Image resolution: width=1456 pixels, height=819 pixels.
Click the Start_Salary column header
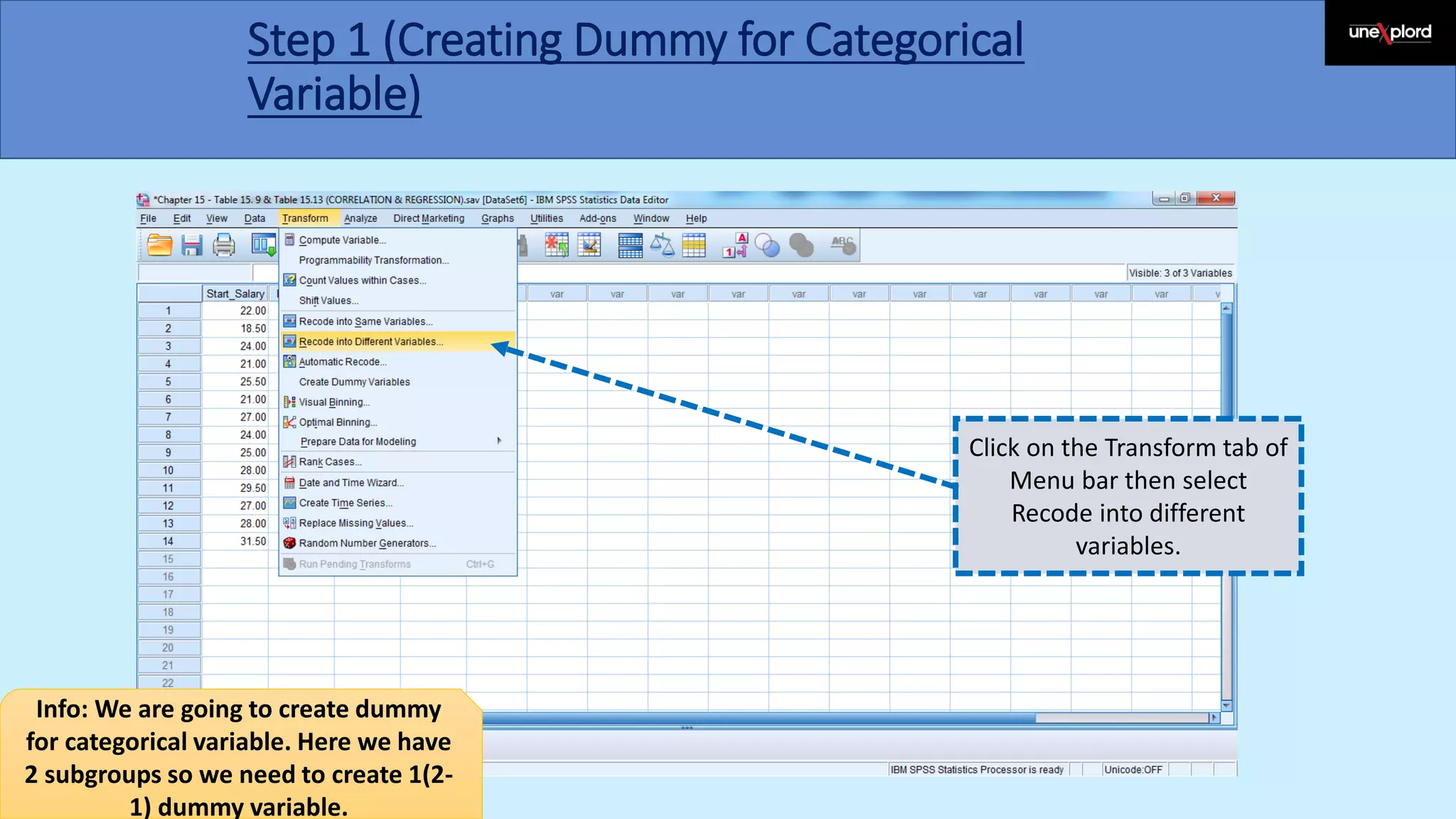tap(235, 294)
